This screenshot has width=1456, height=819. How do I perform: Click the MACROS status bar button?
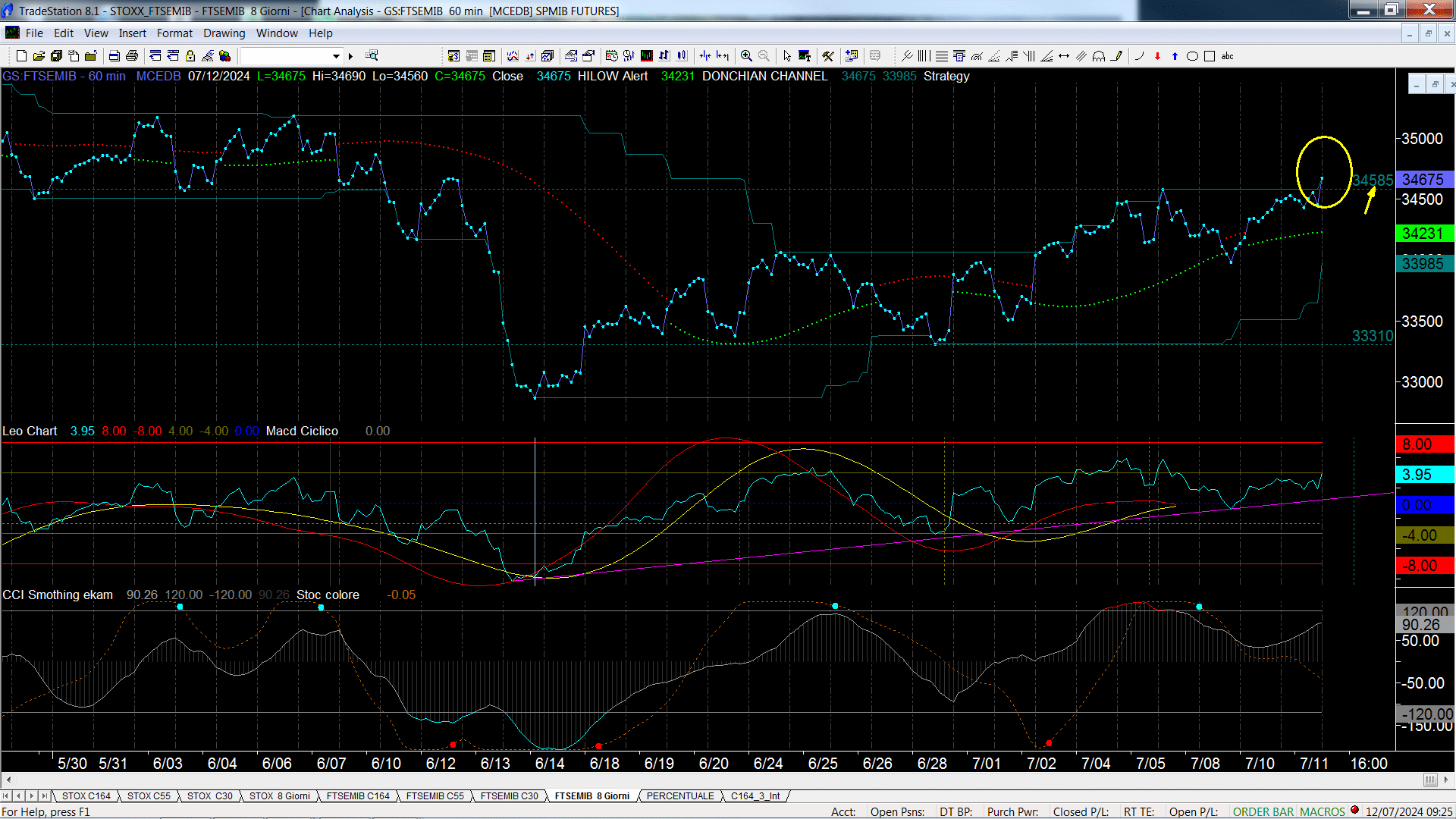coord(1322,811)
